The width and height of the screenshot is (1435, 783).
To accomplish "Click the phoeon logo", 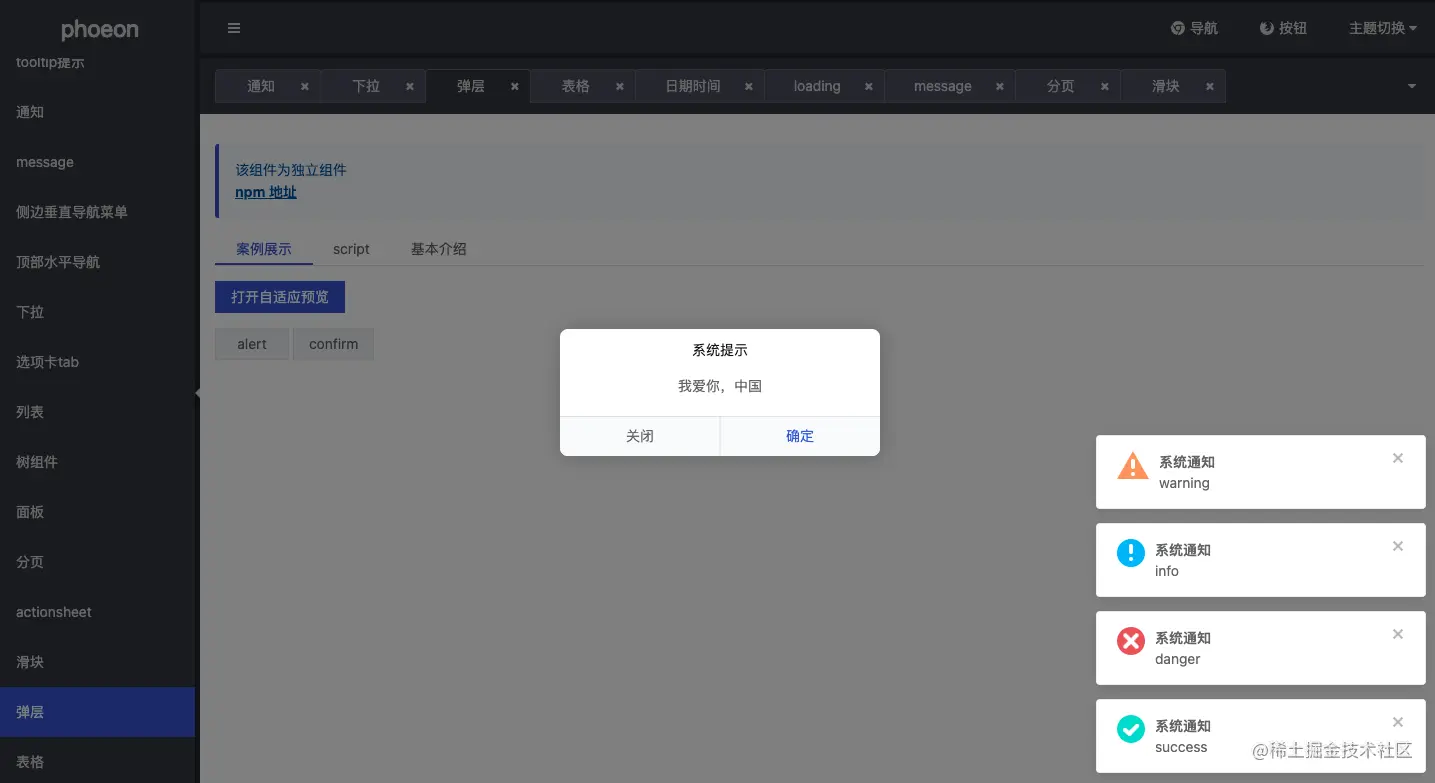I will (x=100, y=30).
